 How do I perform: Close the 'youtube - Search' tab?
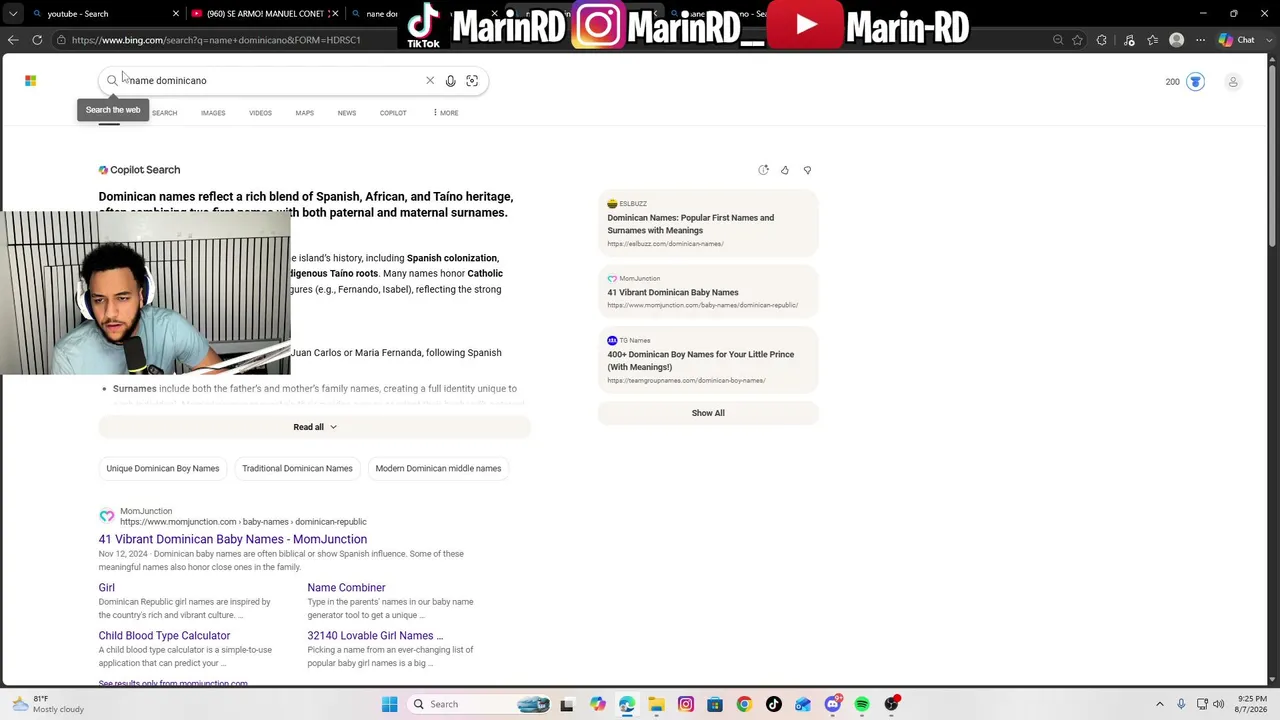point(176,14)
